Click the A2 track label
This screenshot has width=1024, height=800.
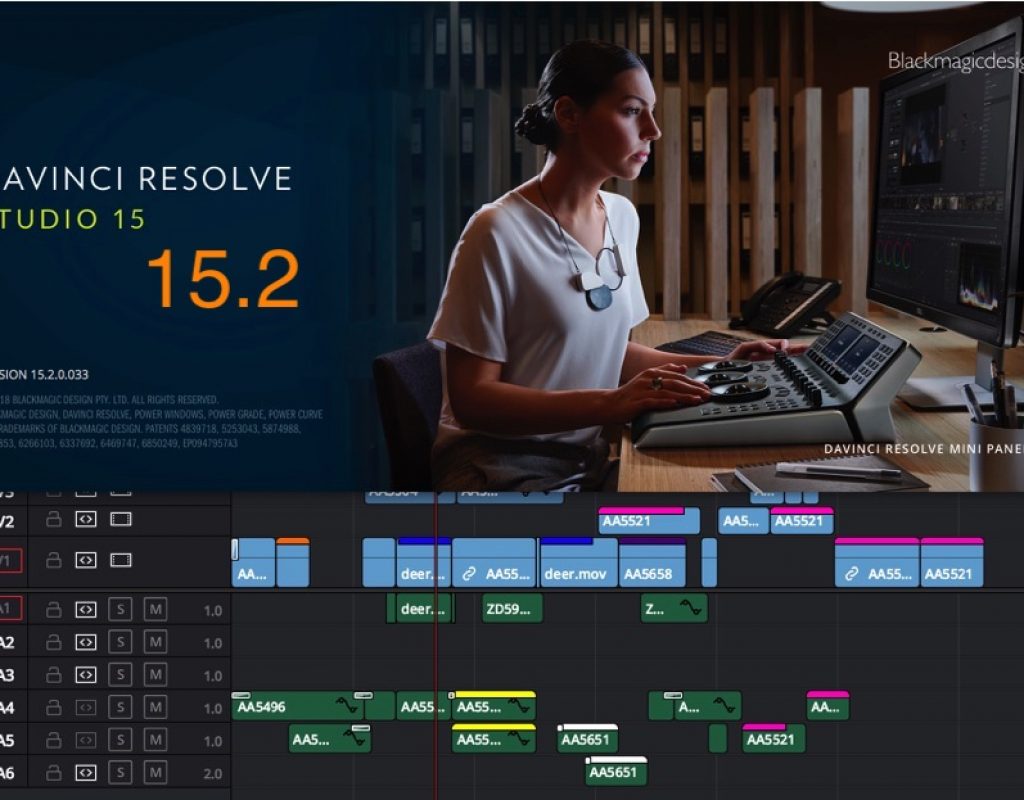[7, 643]
